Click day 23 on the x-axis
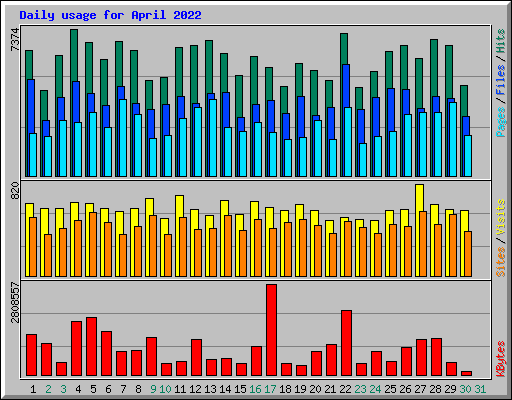The image size is (512, 400). [360, 389]
